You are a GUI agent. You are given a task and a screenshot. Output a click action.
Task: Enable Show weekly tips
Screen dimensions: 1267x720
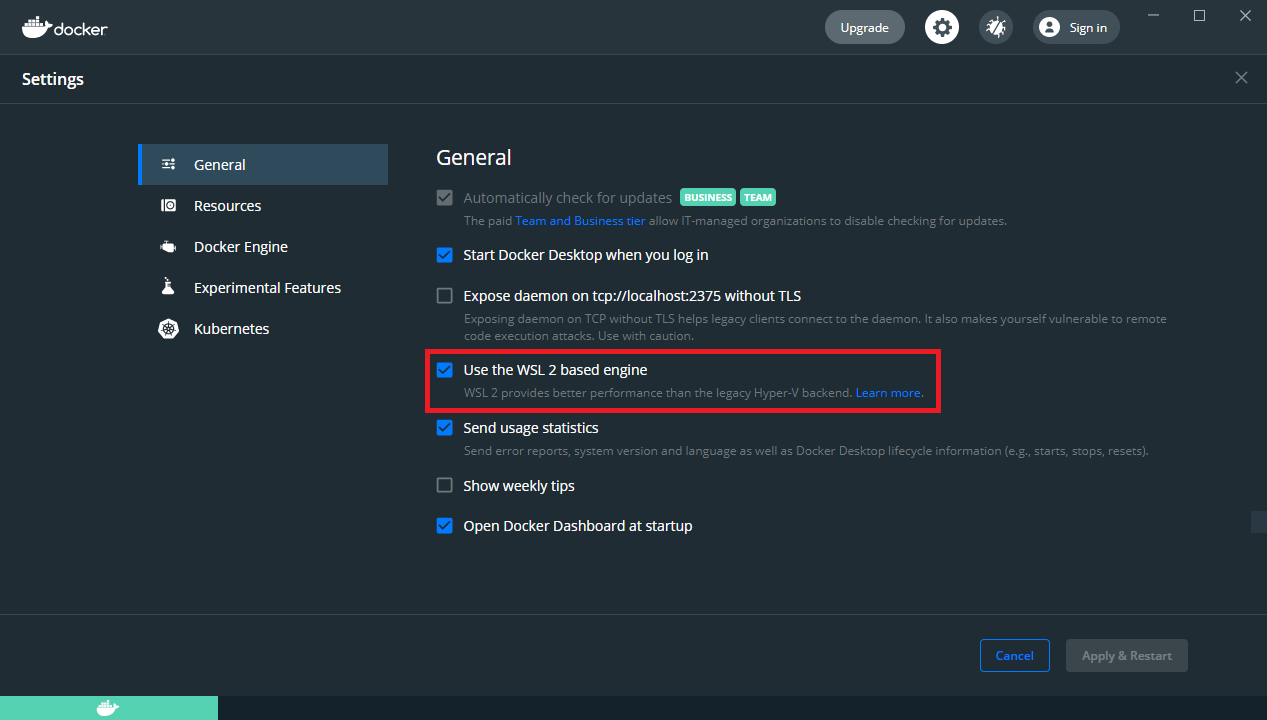pos(444,485)
